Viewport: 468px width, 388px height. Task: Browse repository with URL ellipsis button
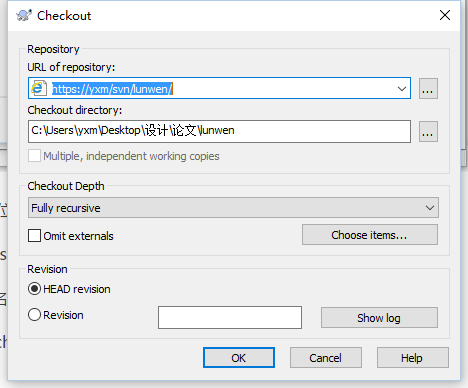(x=428, y=89)
